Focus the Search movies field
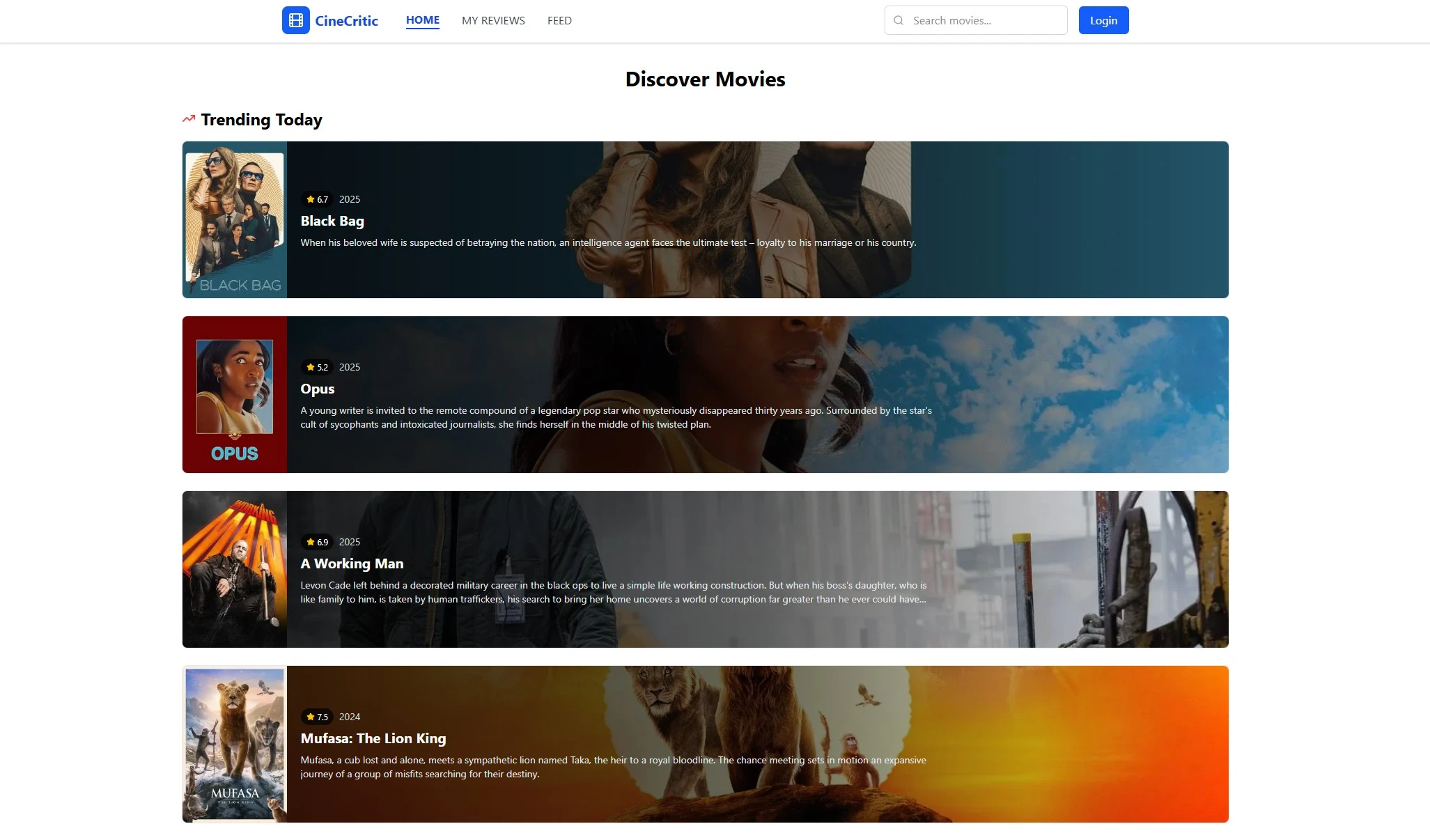 tap(975, 20)
